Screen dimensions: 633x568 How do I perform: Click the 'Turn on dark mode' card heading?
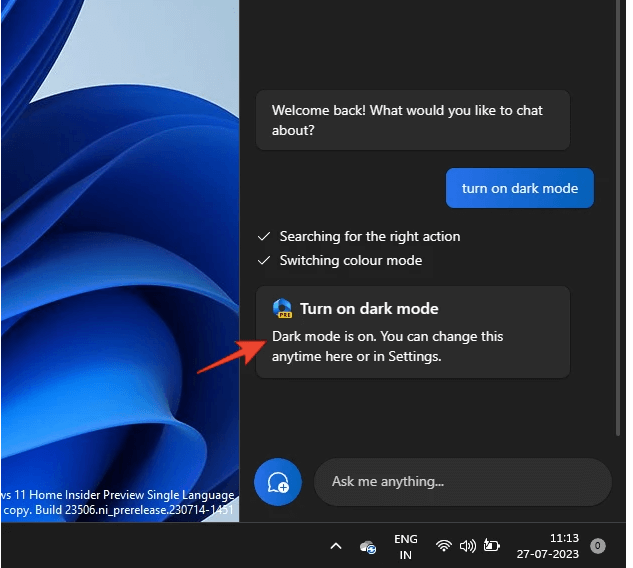click(x=369, y=308)
